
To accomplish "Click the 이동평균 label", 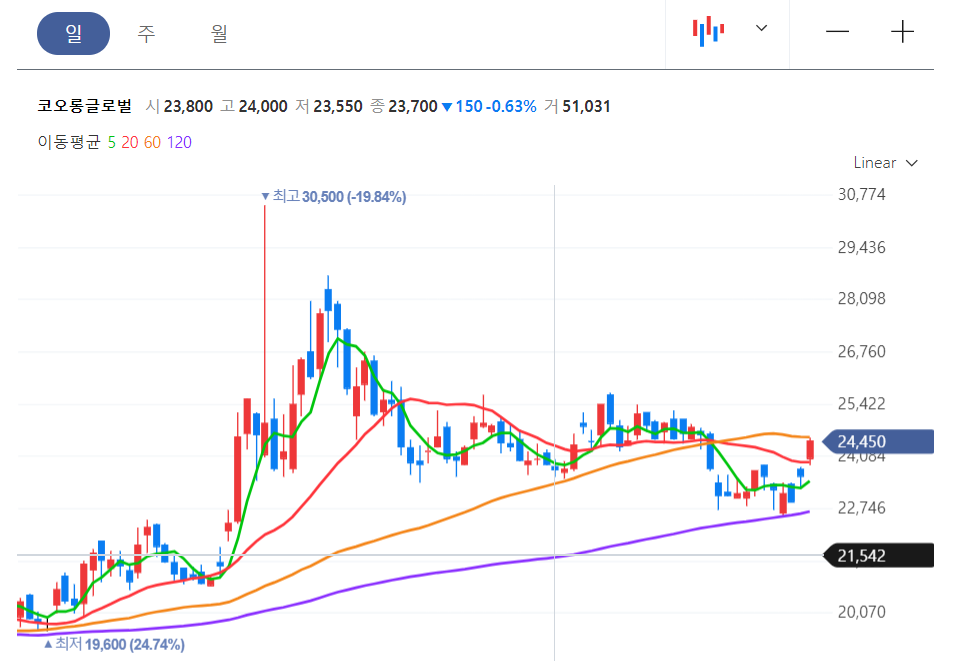I will pyautogui.click(x=69, y=142).
